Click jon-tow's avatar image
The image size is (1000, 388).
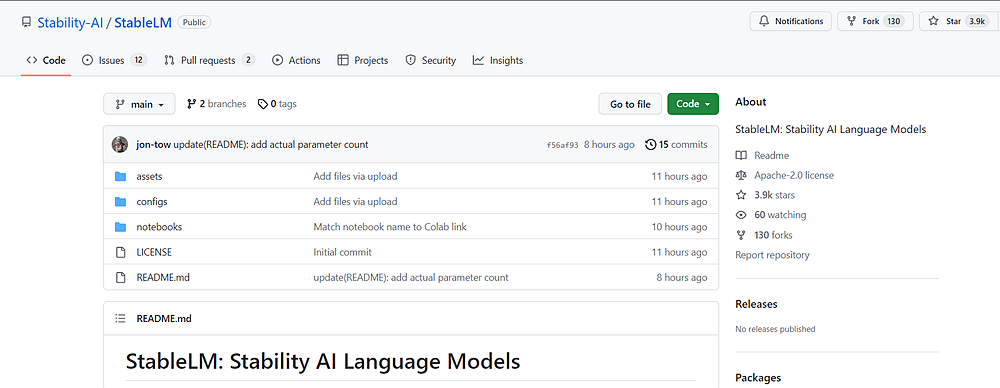(x=120, y=144)
